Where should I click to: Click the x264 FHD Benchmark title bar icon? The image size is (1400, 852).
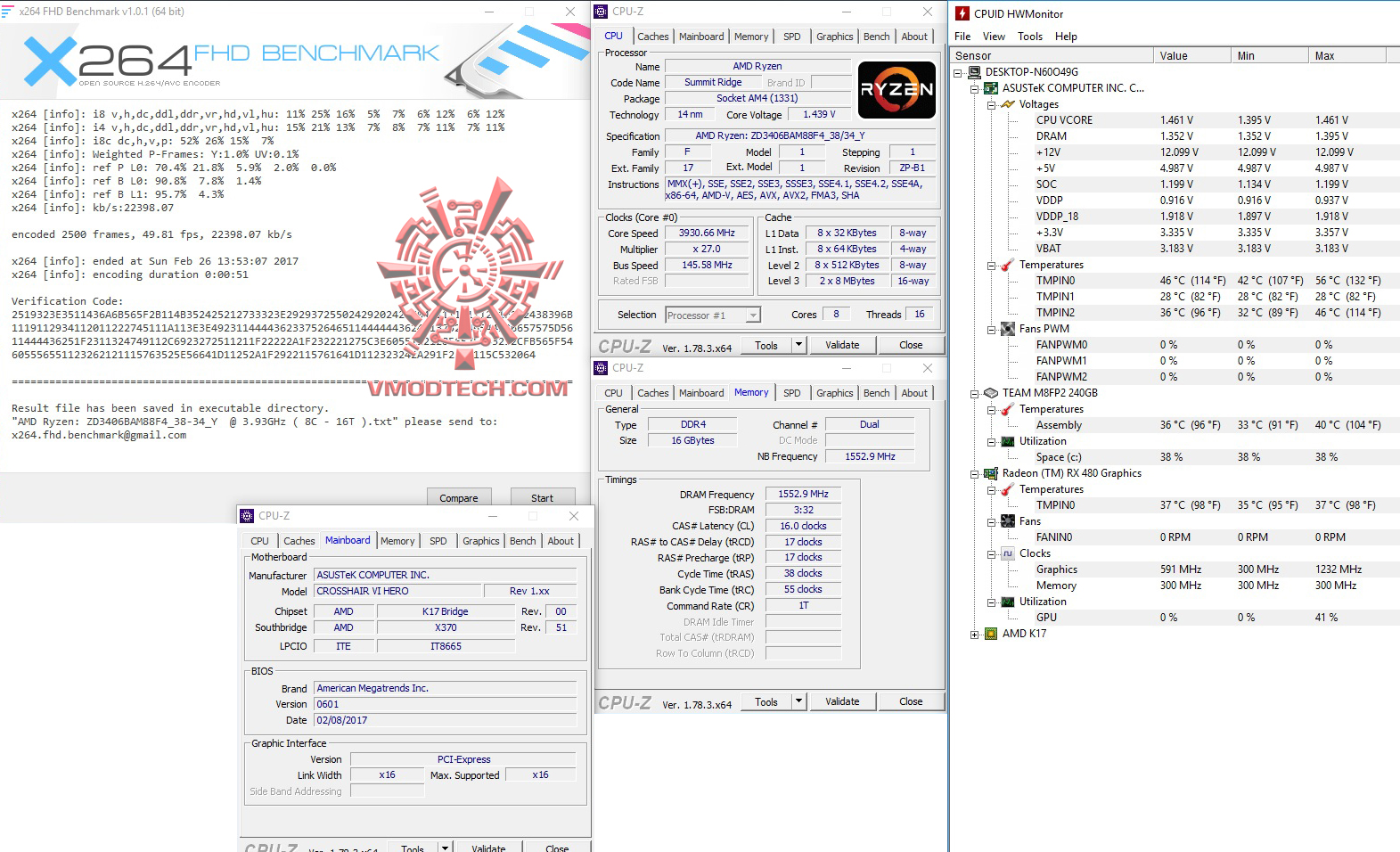click(8, 12)
